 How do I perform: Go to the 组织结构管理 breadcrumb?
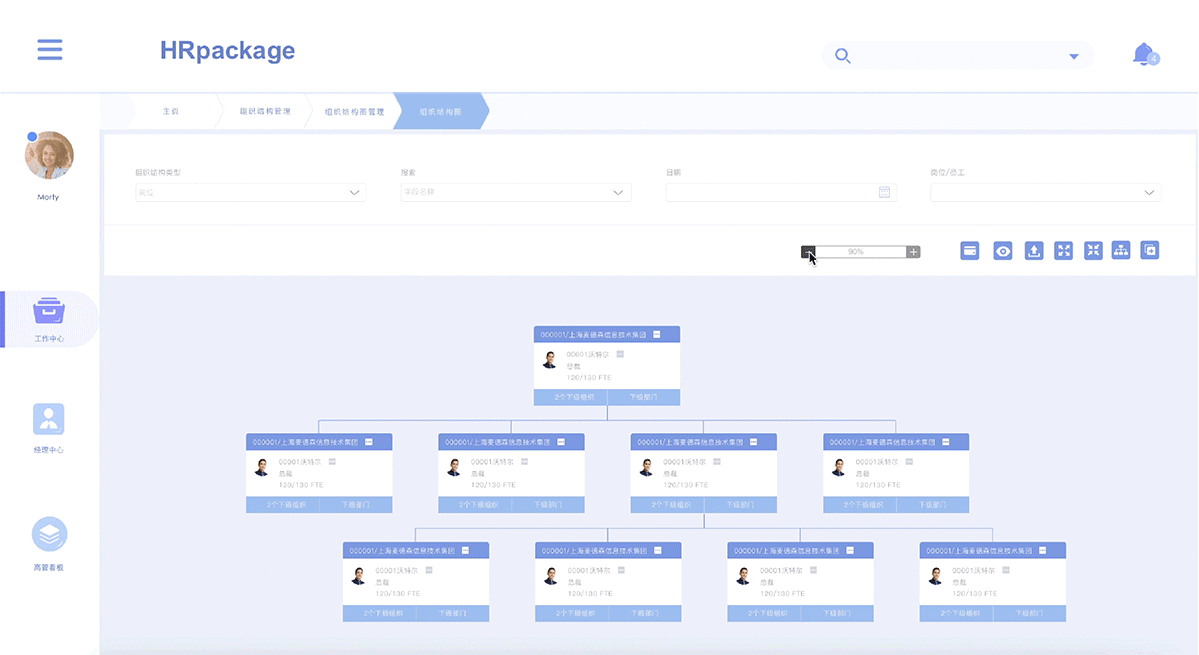point(265,112)
